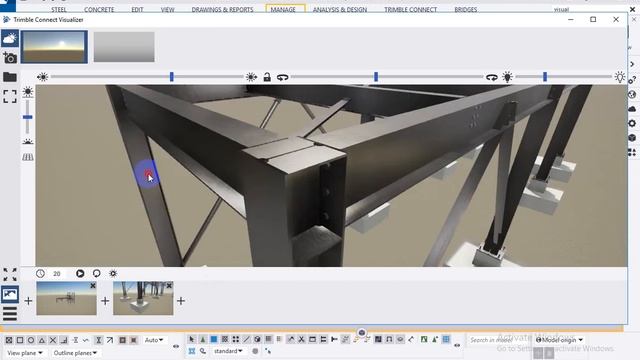Open the STEEL ribbon tab
This screenshot has width=640, height=360.
(59, 9)
